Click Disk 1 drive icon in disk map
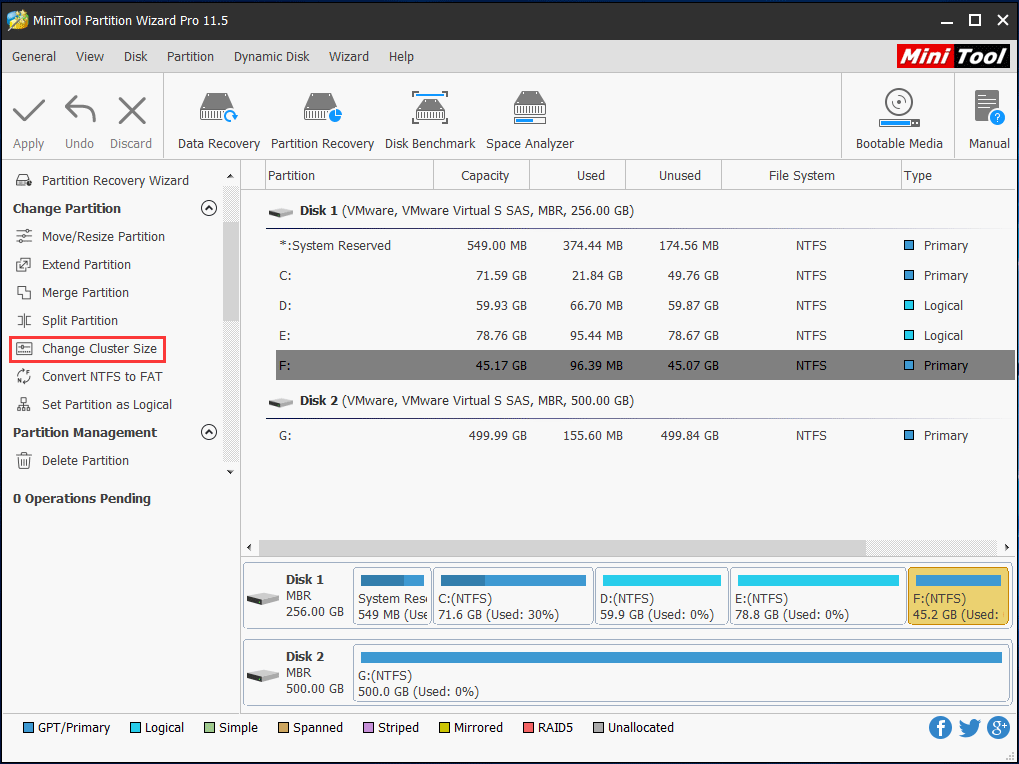This screenshot has height=764, width=1019. point(263,598)
